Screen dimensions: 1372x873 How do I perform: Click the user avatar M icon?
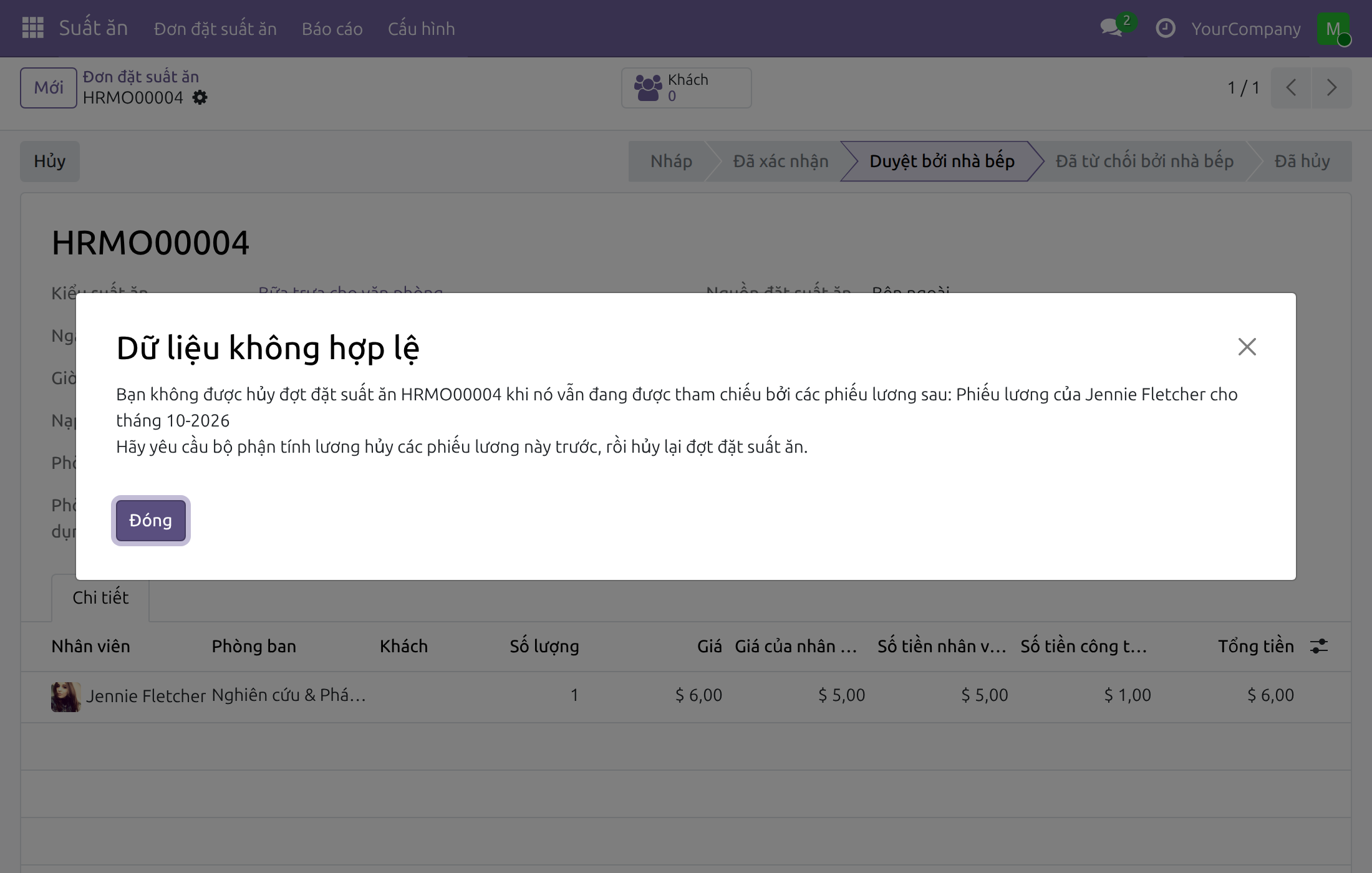1333,29
